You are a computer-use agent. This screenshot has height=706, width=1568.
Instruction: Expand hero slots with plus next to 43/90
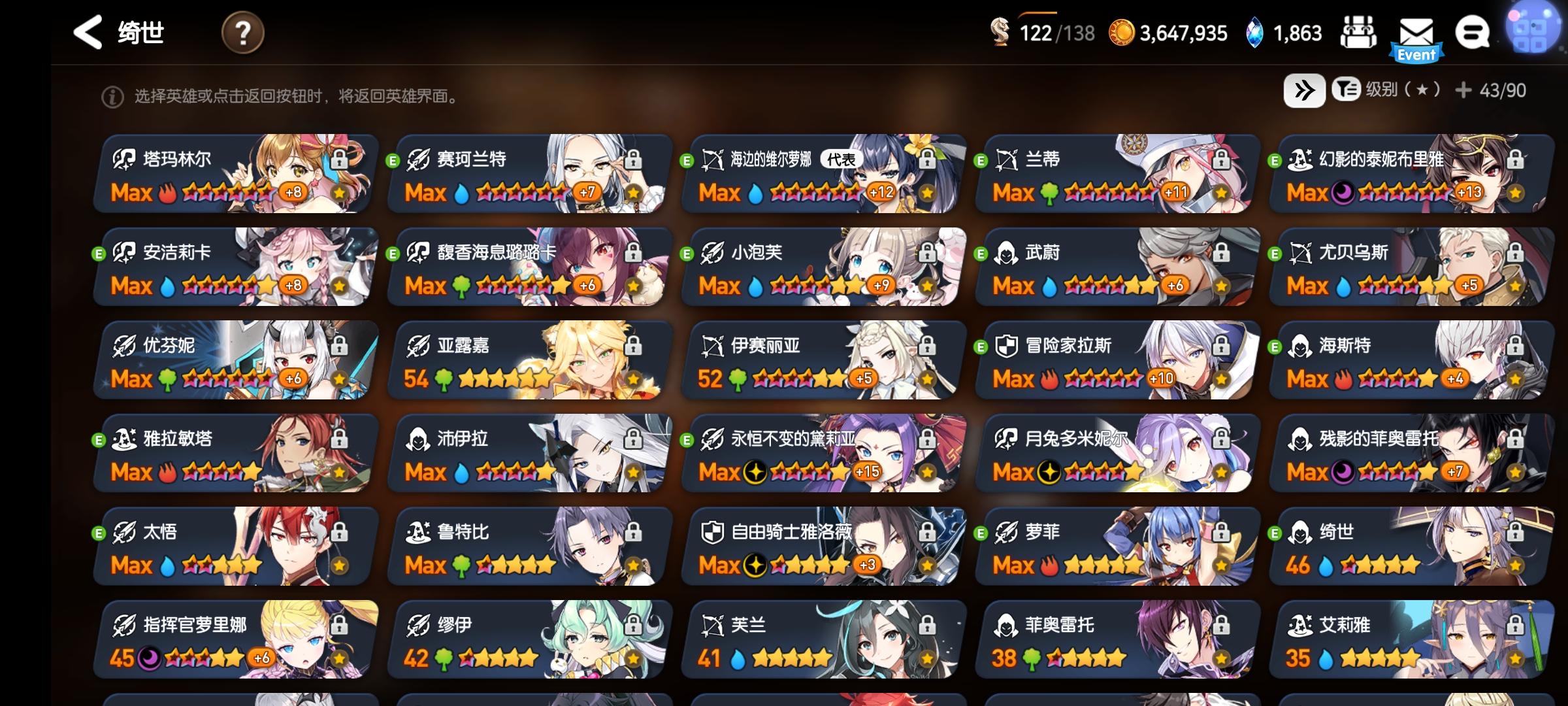tap(1463, 90)
